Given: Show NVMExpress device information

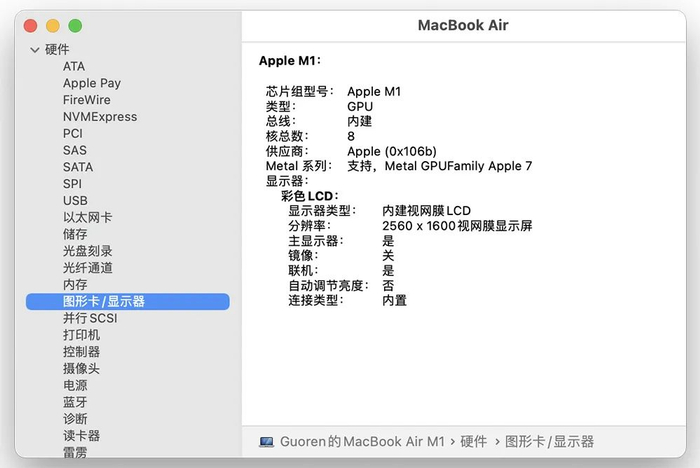Looking at the screenshot, I should [100, 117].
